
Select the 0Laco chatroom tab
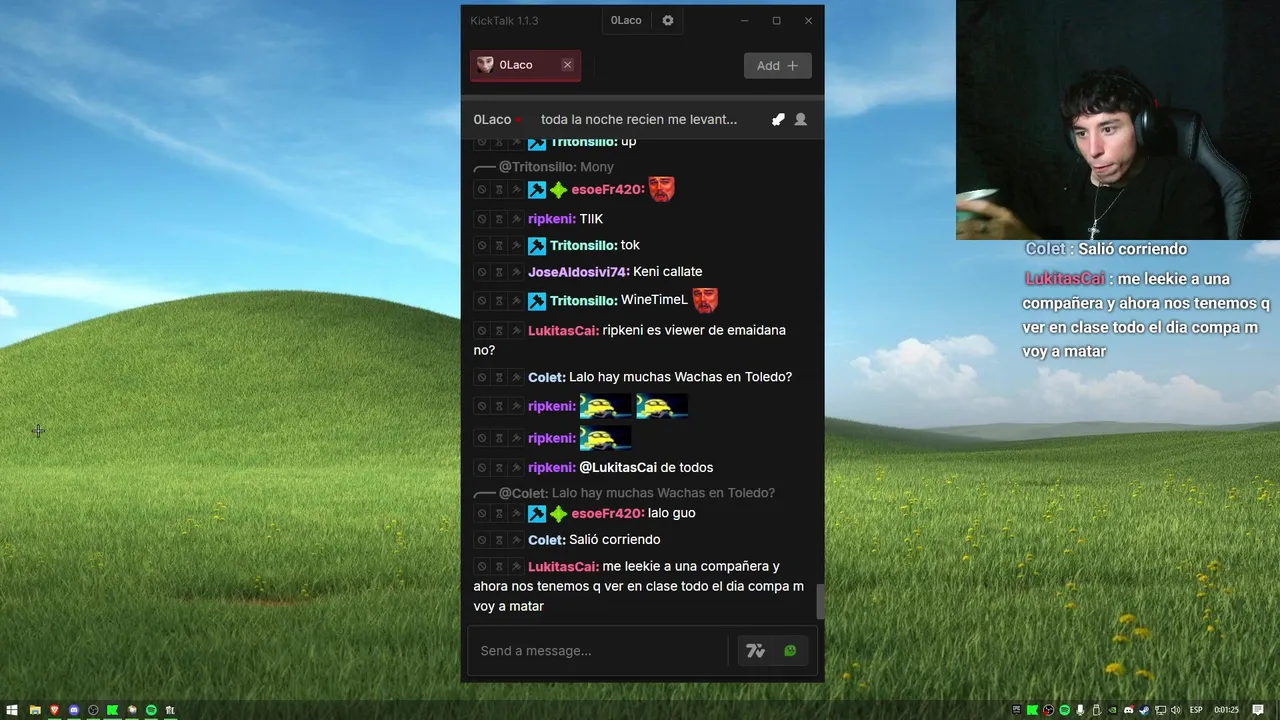pyautogui.click(x=525, y=65)
